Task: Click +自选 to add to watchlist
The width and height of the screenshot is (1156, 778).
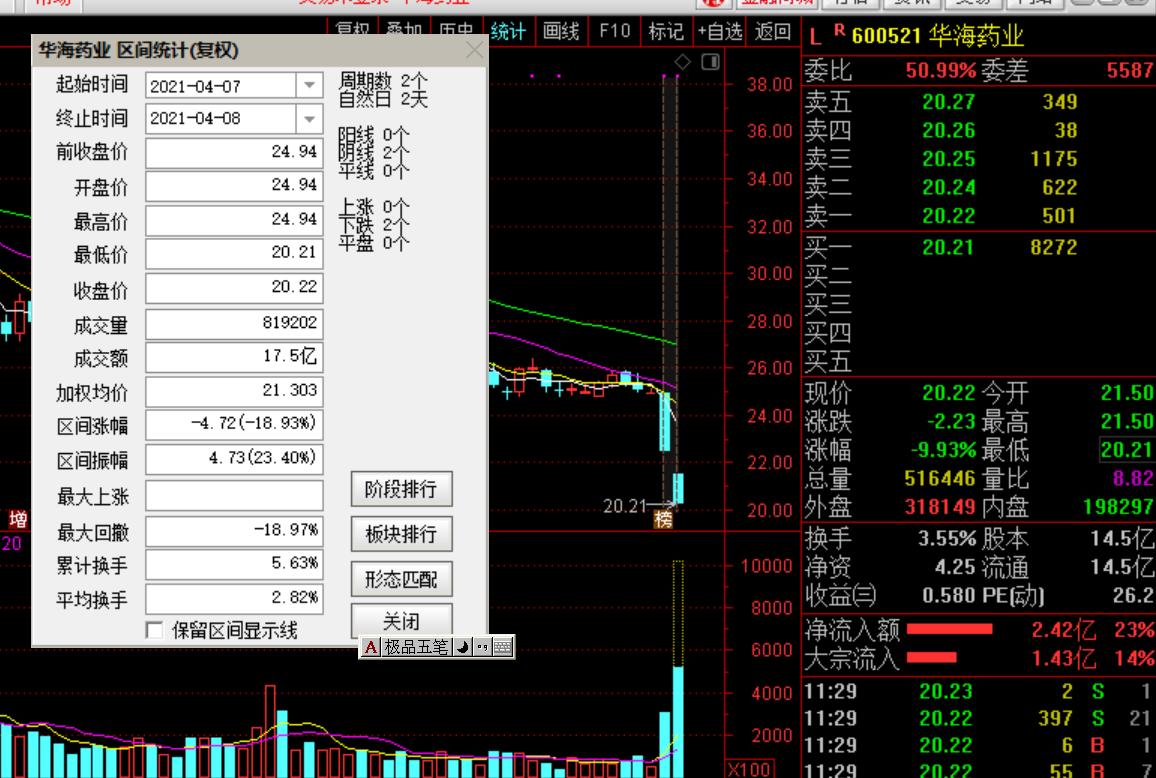Action: click(720, 31)
